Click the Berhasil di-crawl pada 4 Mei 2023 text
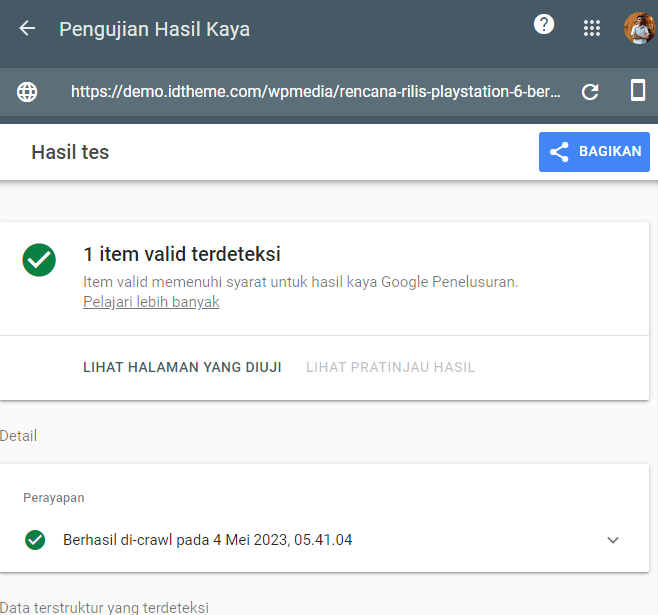The height and width of the screenshot is (615, 658). click(208, 540)
